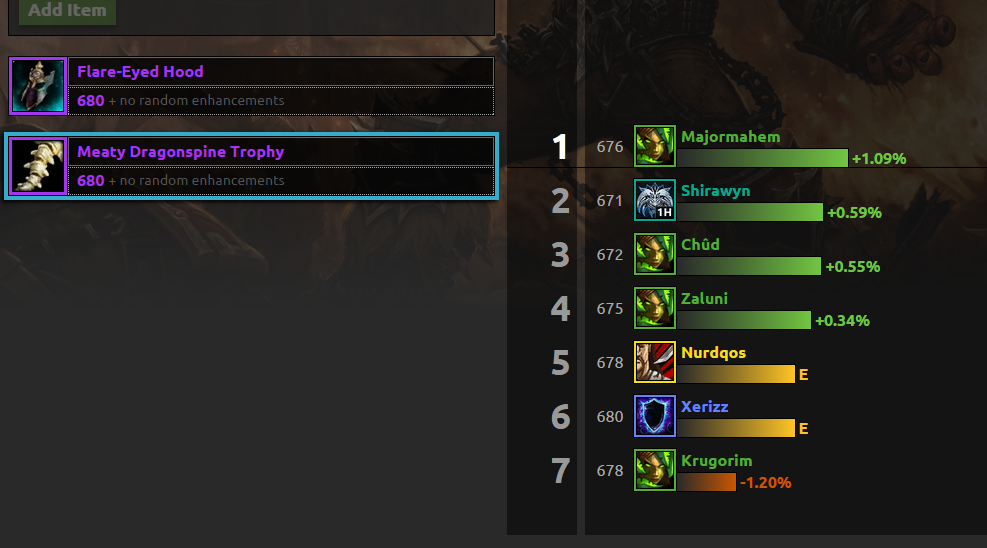Click the Meaty Dragonspine Trophy icon
The height and width of the screenshot is (548, 987).
point(38,166)
